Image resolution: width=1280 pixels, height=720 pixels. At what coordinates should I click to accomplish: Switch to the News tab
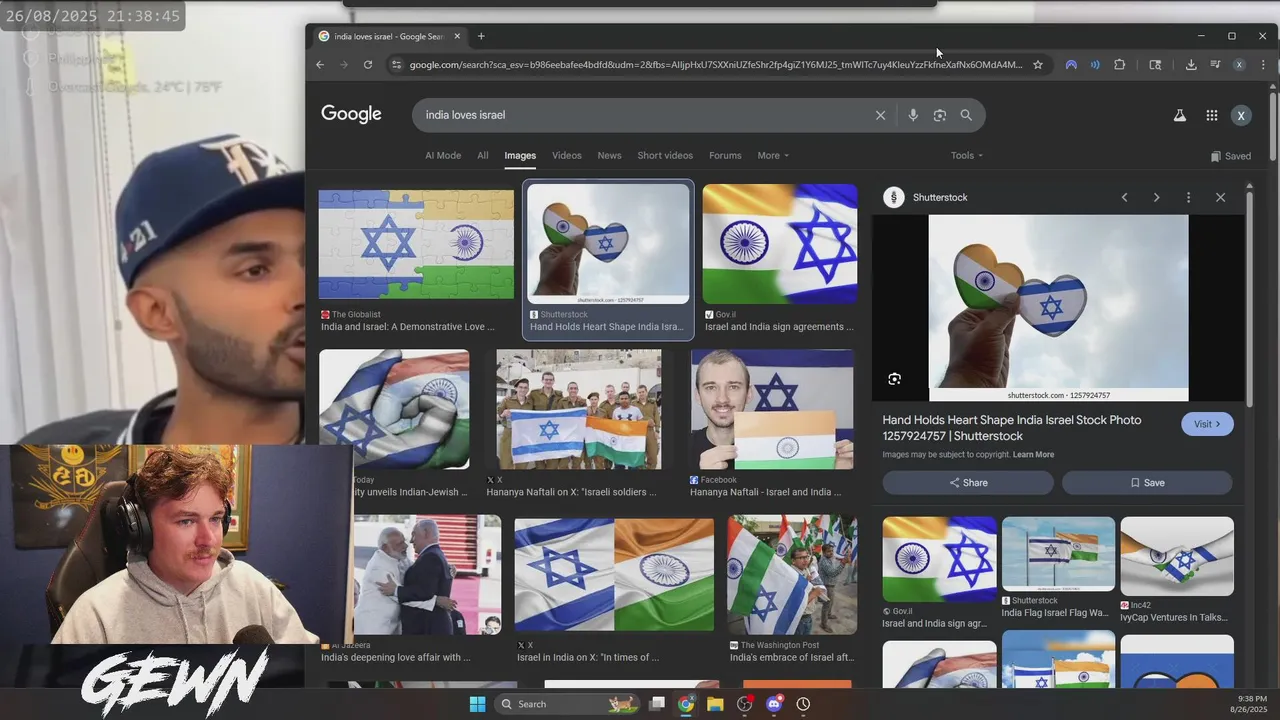[x=609, y=155]
